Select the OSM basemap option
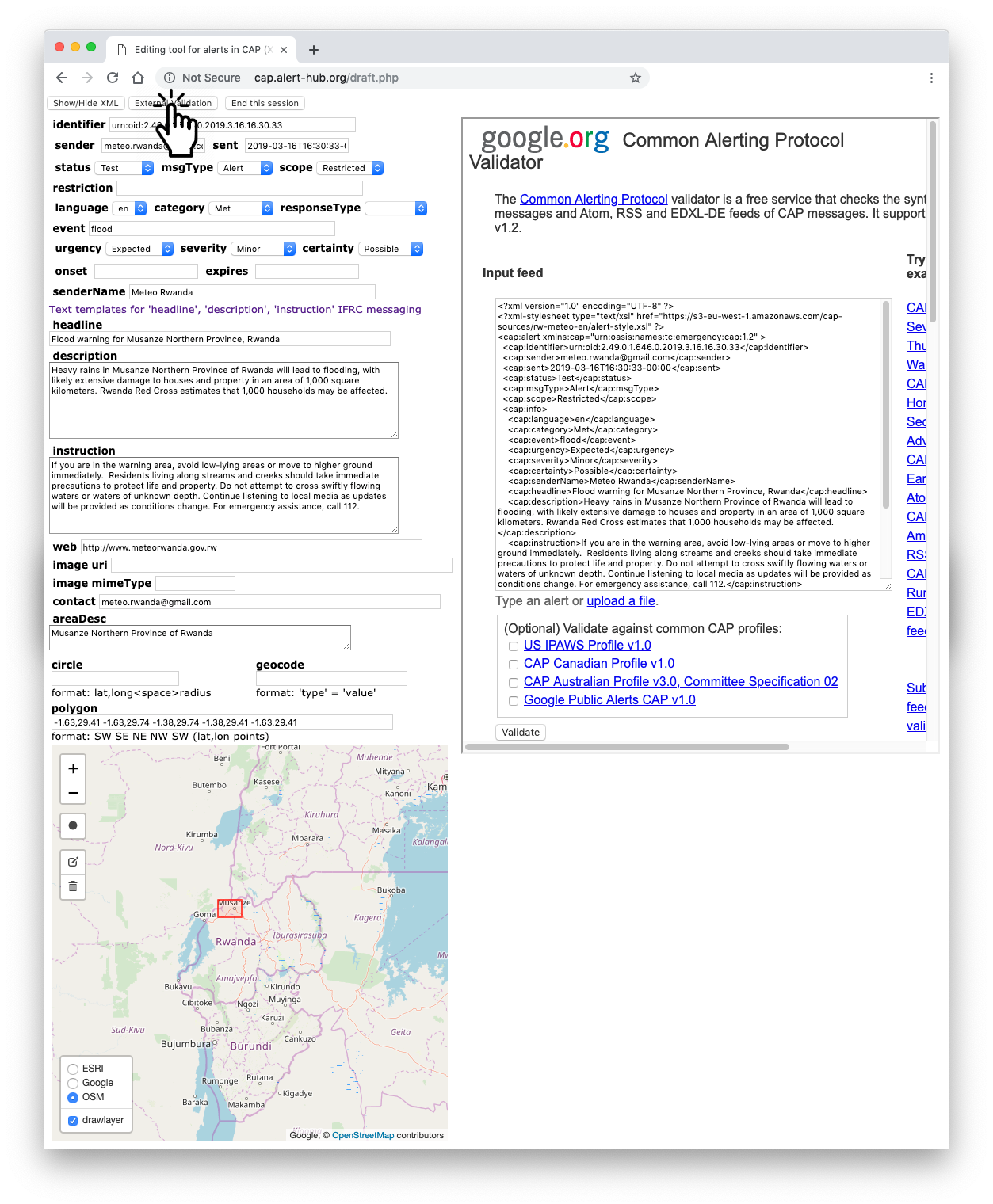 click(x=73, y=1098)
